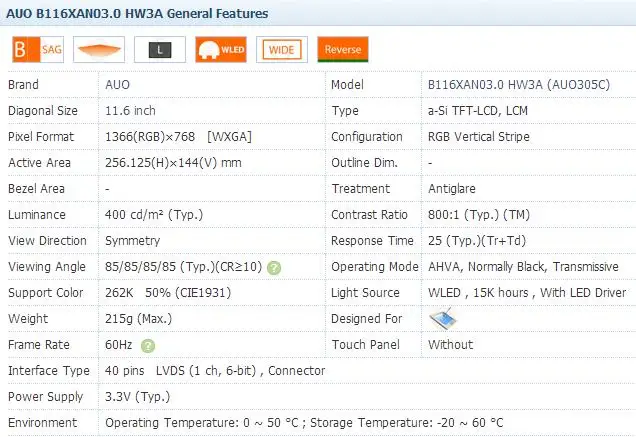Click the Contrast Ratio label
This screenshot has height=437, width=636.
tap(370, 215)
